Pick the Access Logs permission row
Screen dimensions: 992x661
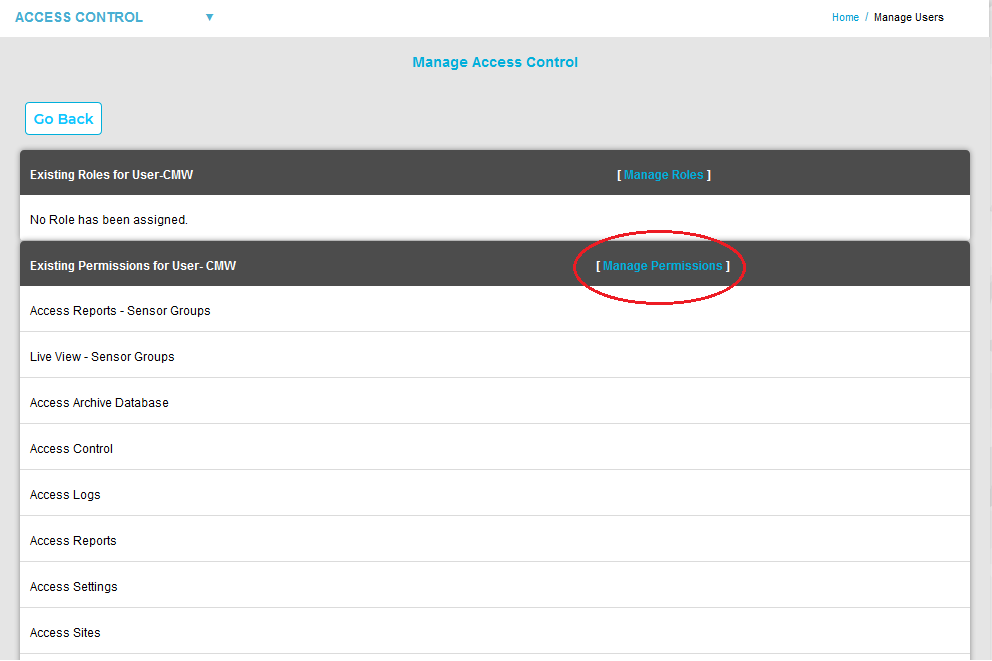65,495
